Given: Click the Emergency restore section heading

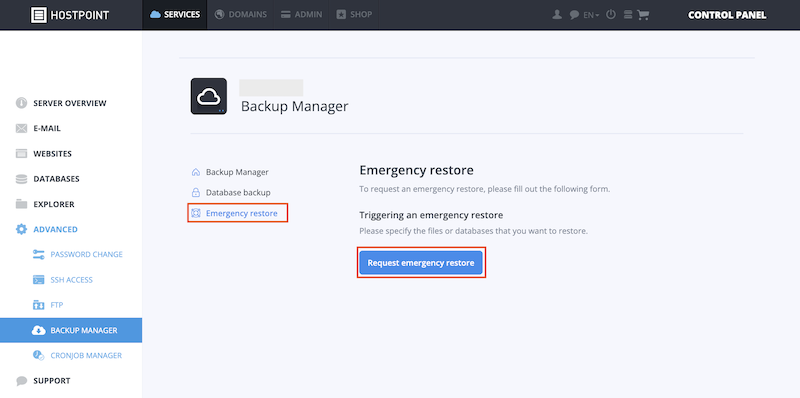Looking at the screenshot, I should (416, 170).
